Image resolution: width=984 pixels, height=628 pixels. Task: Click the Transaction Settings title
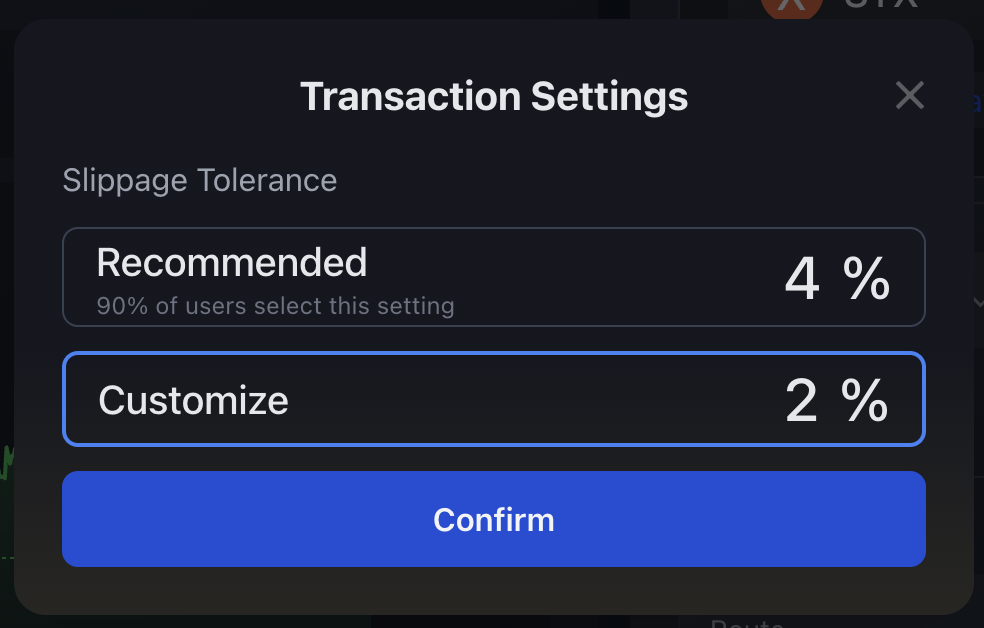click(x=494, y=97)
